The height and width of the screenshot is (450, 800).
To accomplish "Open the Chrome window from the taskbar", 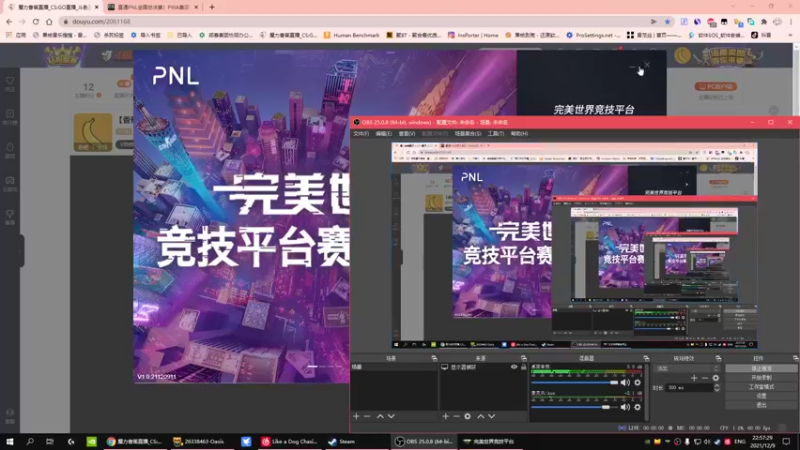I will [135, 441].
